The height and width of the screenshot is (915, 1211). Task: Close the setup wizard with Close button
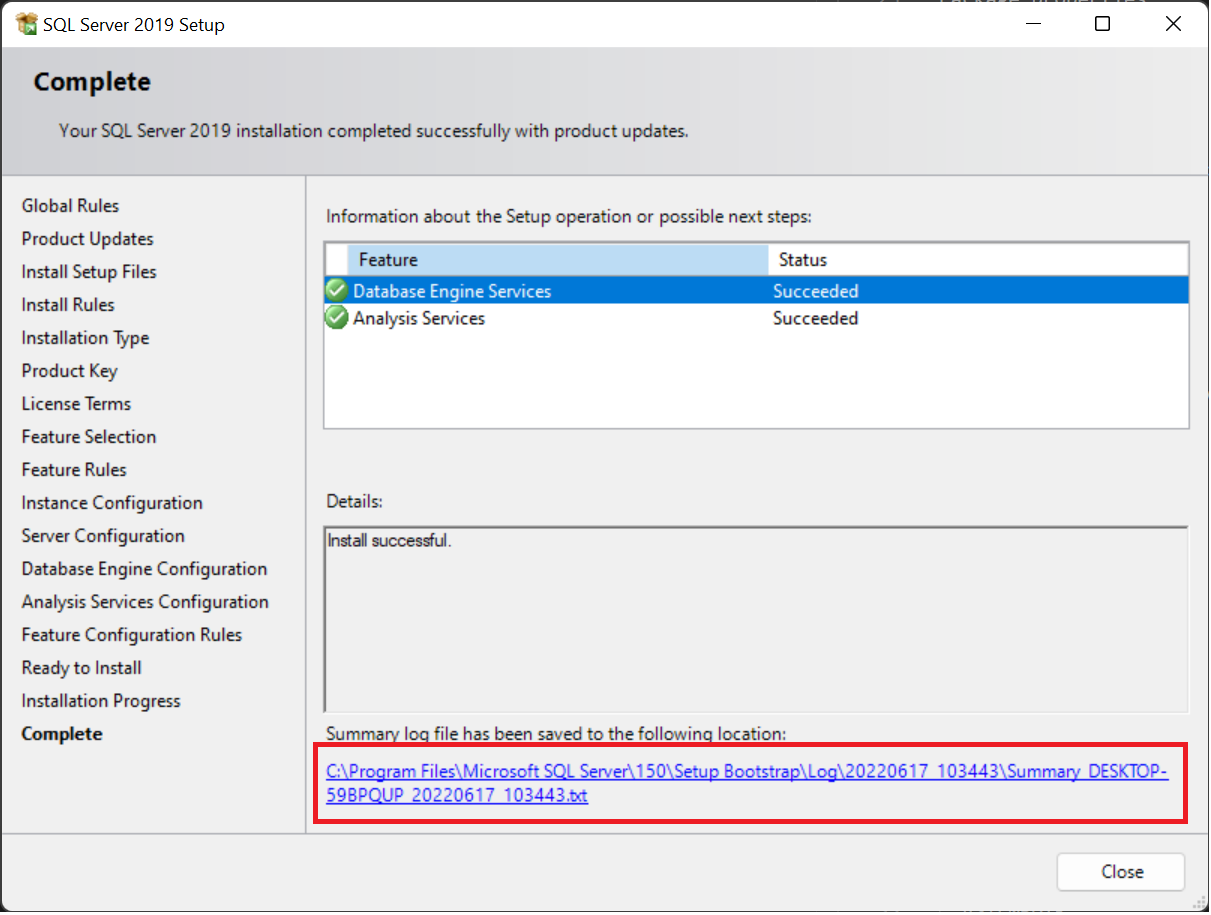(1120, 871)
